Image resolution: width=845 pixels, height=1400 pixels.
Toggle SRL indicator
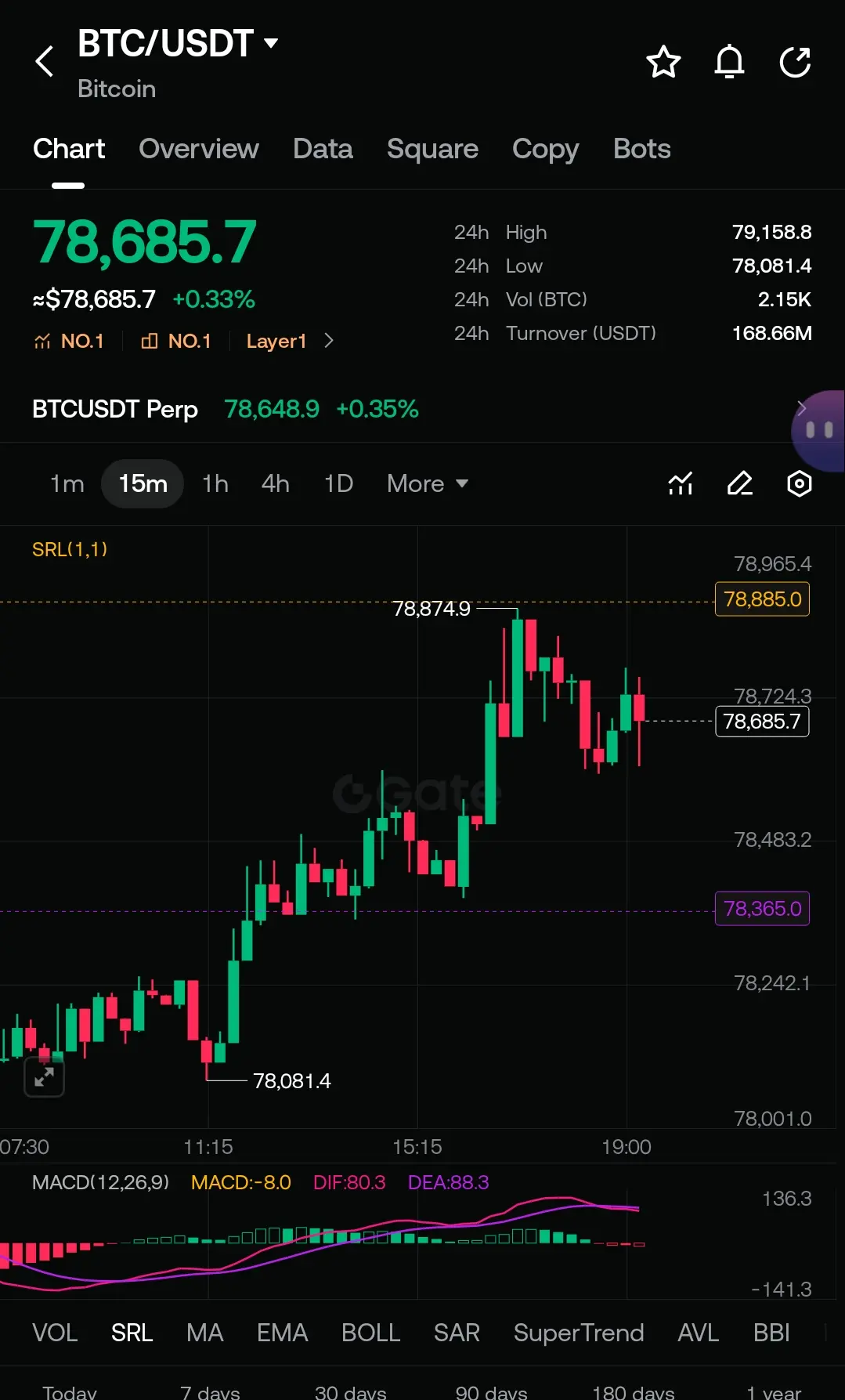(132, 1333)
